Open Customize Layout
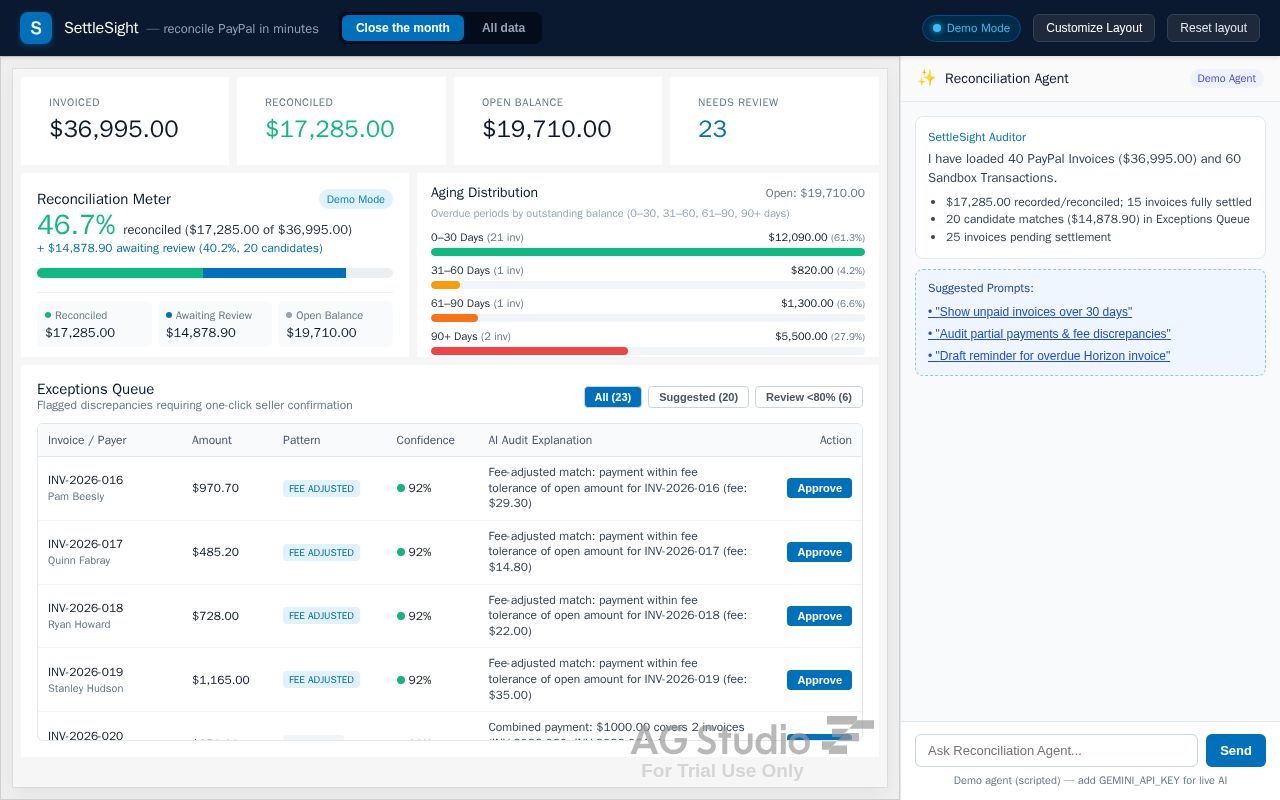The height and width of the screenshot is (800, 1280). [x=1094, y=28]
